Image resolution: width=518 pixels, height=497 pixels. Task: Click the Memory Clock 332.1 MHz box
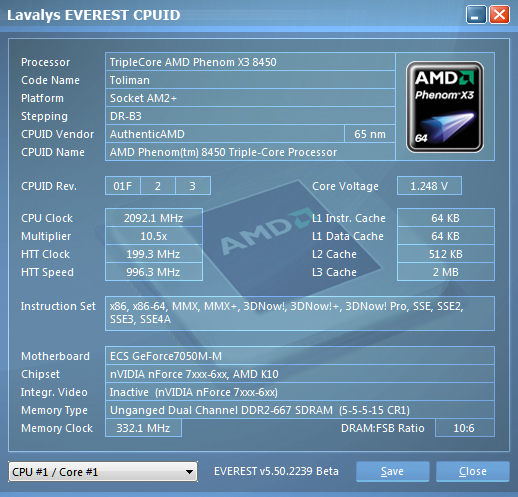[143, 428]
